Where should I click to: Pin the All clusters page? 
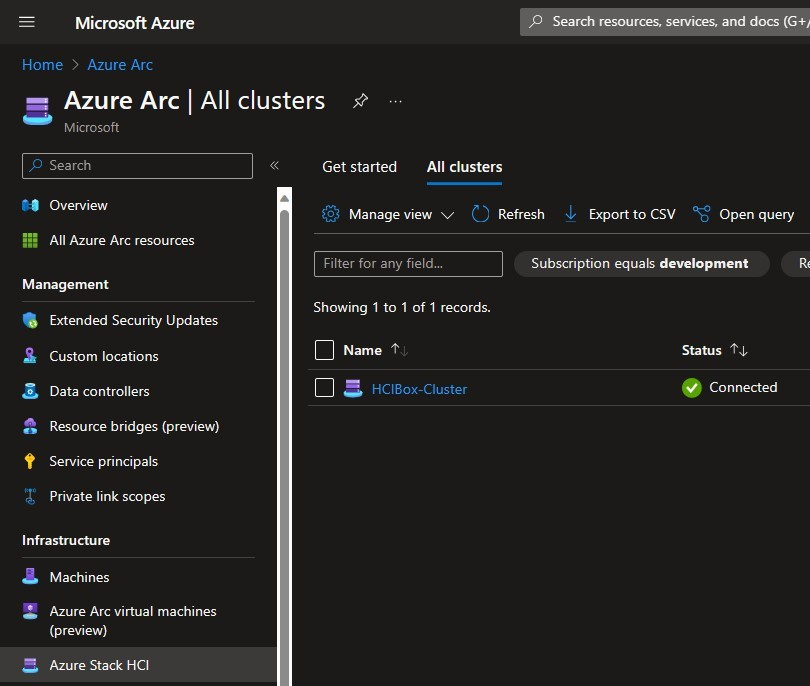click(360, 100)
